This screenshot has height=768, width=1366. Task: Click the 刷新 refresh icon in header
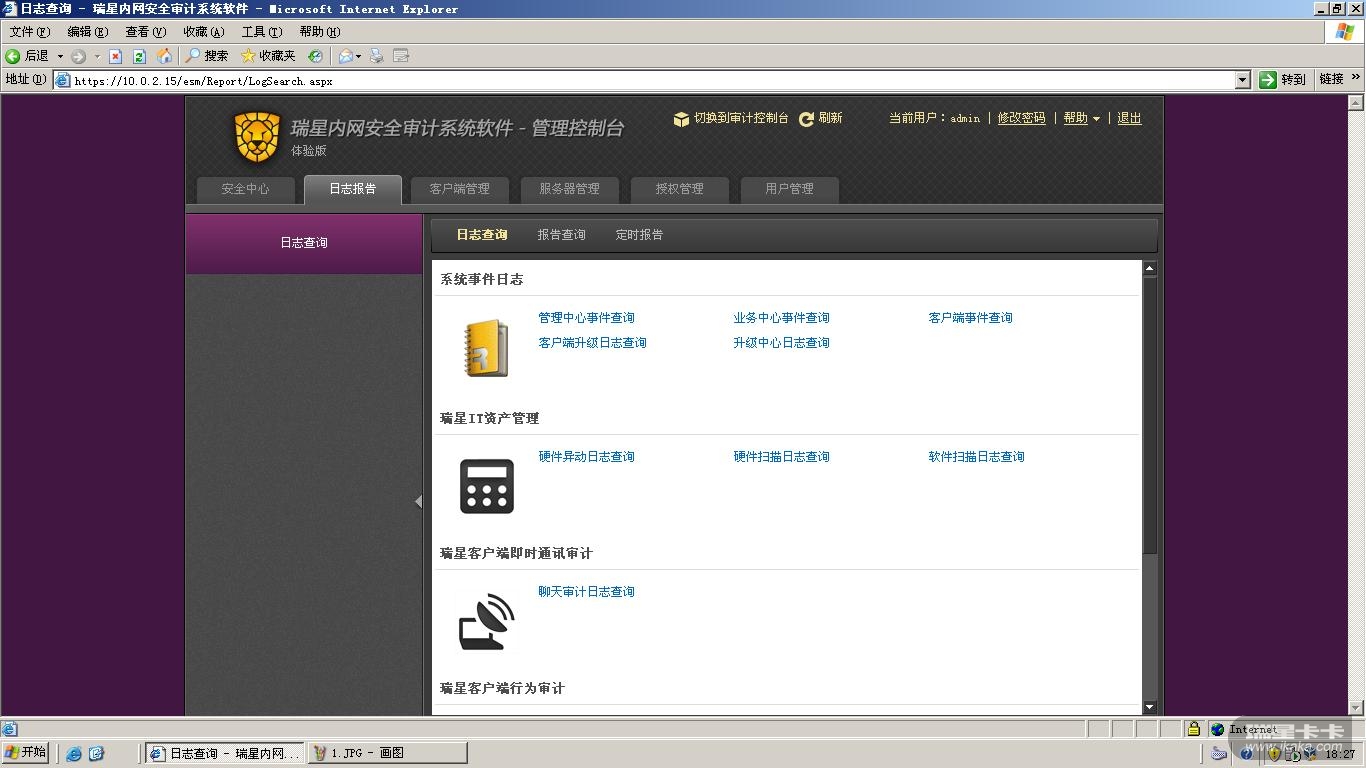pyautogui.click(x=806, y=119)
